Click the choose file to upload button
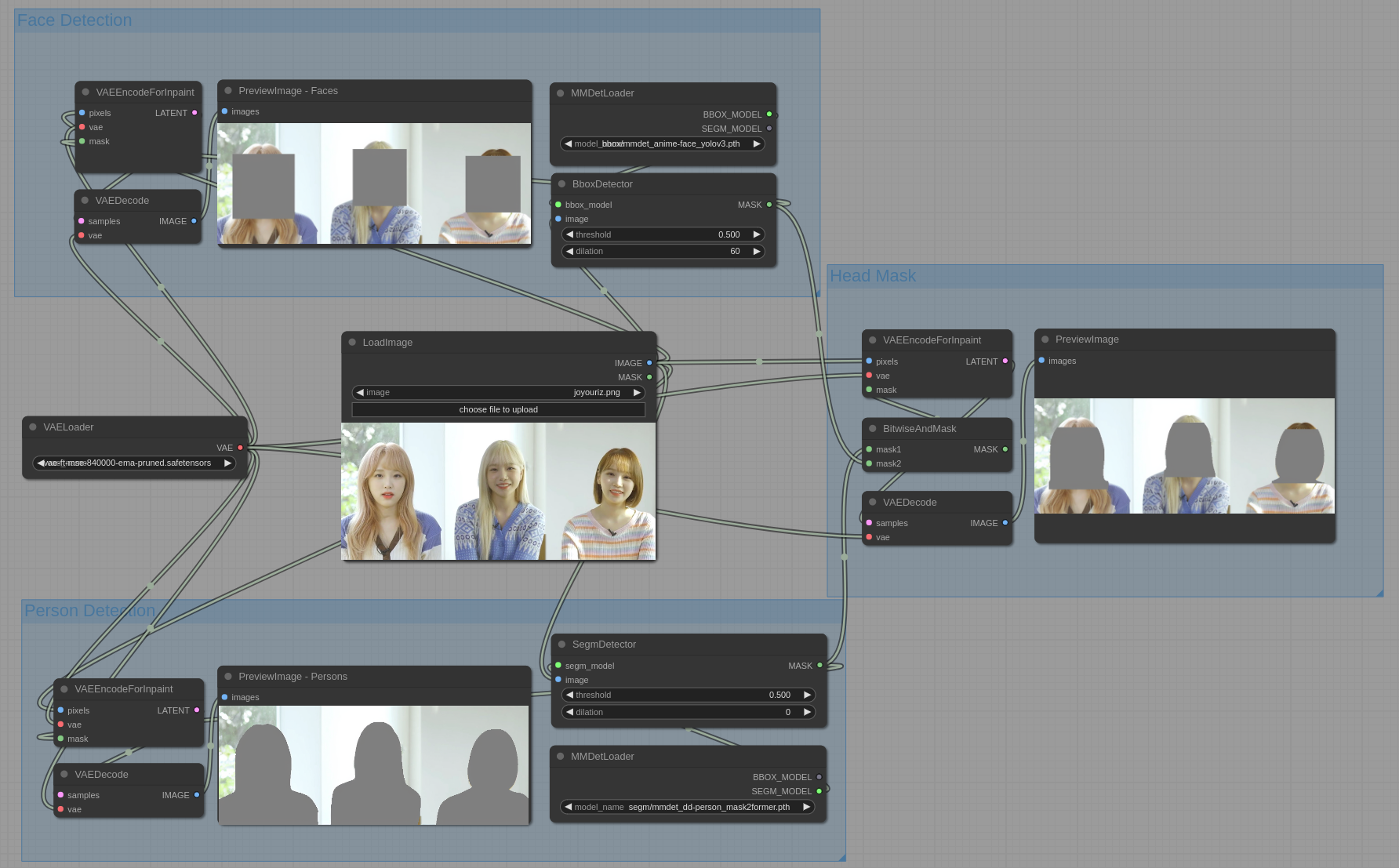1399x868 pixels. [x=499, y=410]
